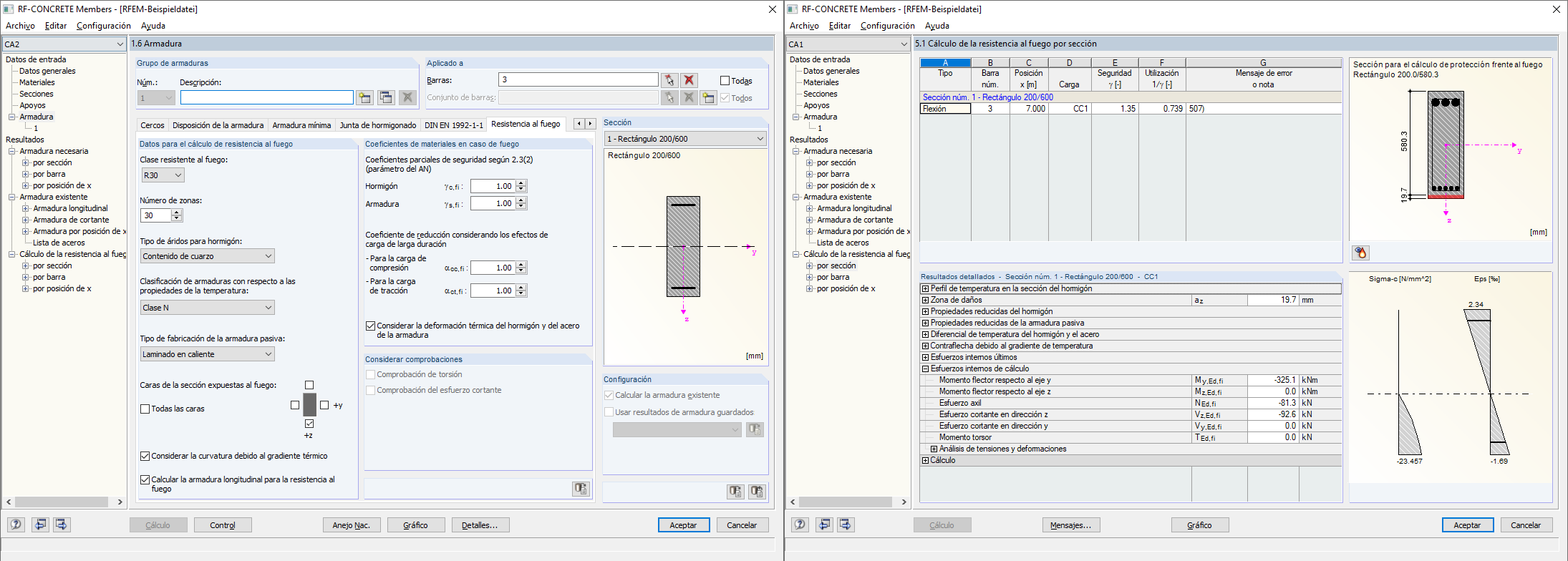The width and height of the screenshot is (1568, 561).
Task: Click the section info icon under fire section preview
Action: click(x=1360, y=253)
